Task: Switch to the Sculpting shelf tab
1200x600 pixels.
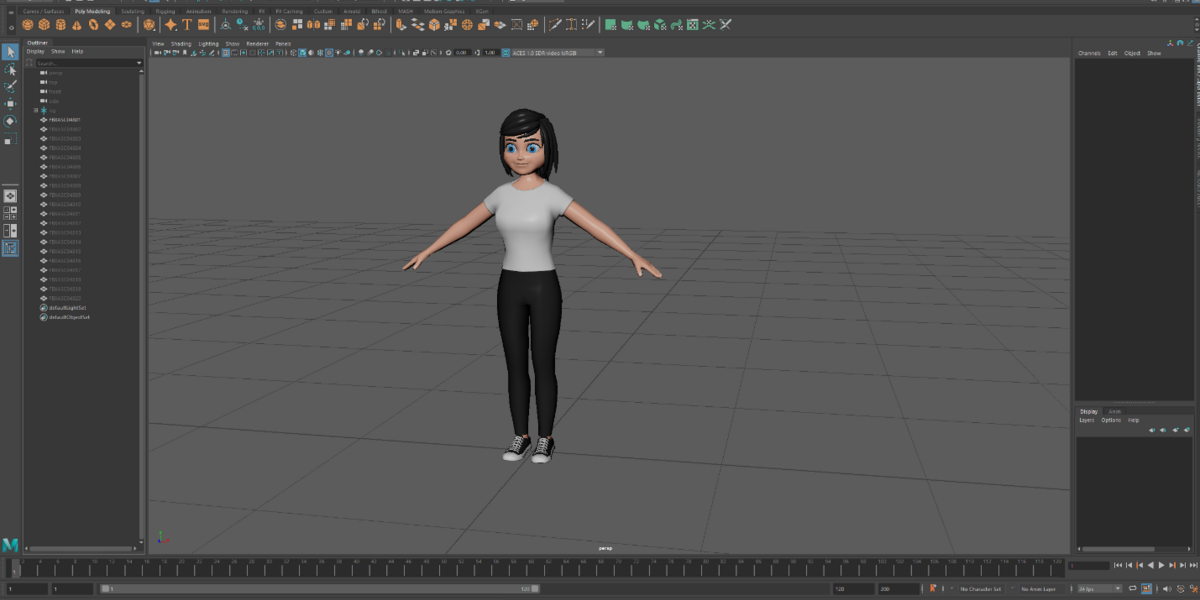Action: [x=132, y=11]
